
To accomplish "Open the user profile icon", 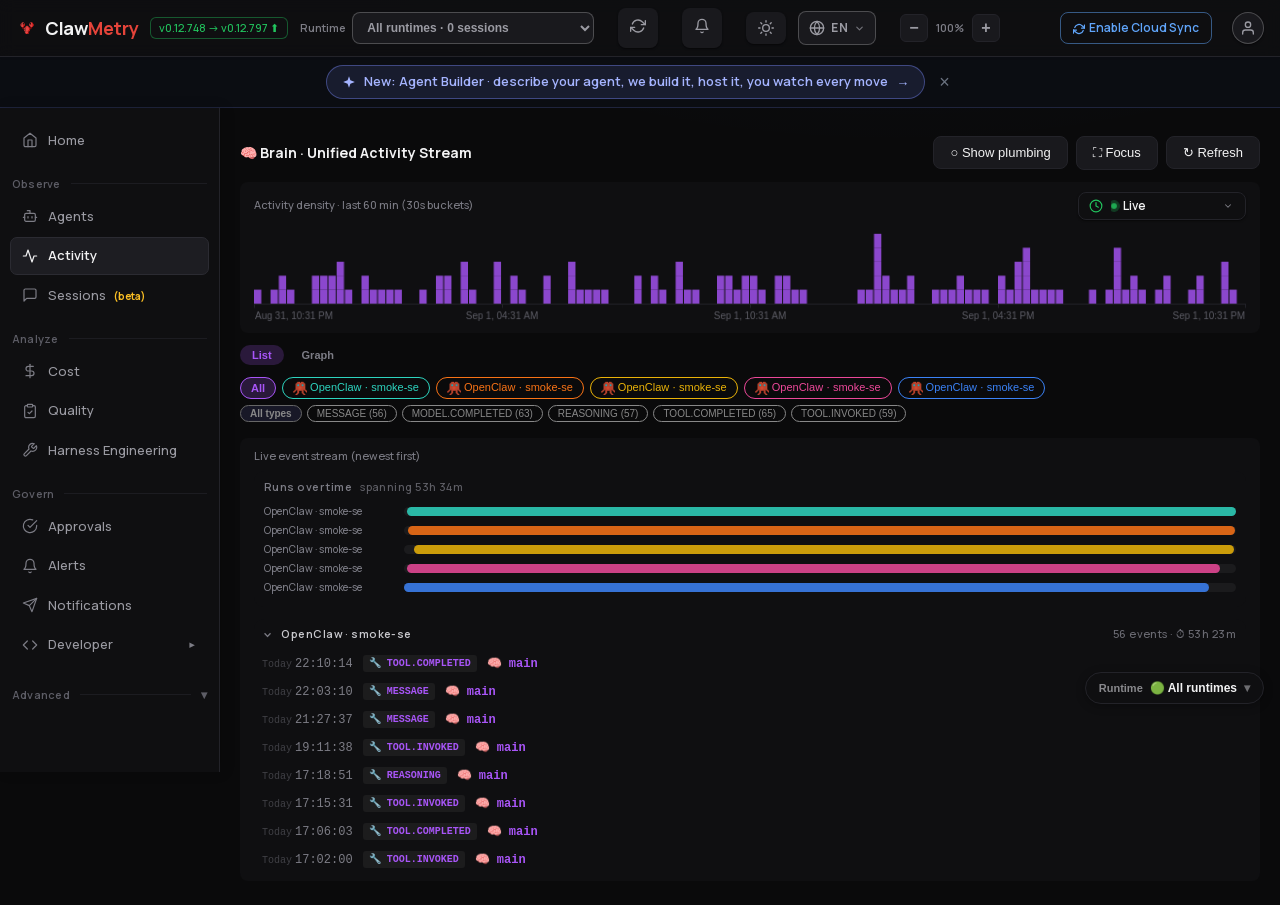I will pyautogui.click(x=1248, y=28).
